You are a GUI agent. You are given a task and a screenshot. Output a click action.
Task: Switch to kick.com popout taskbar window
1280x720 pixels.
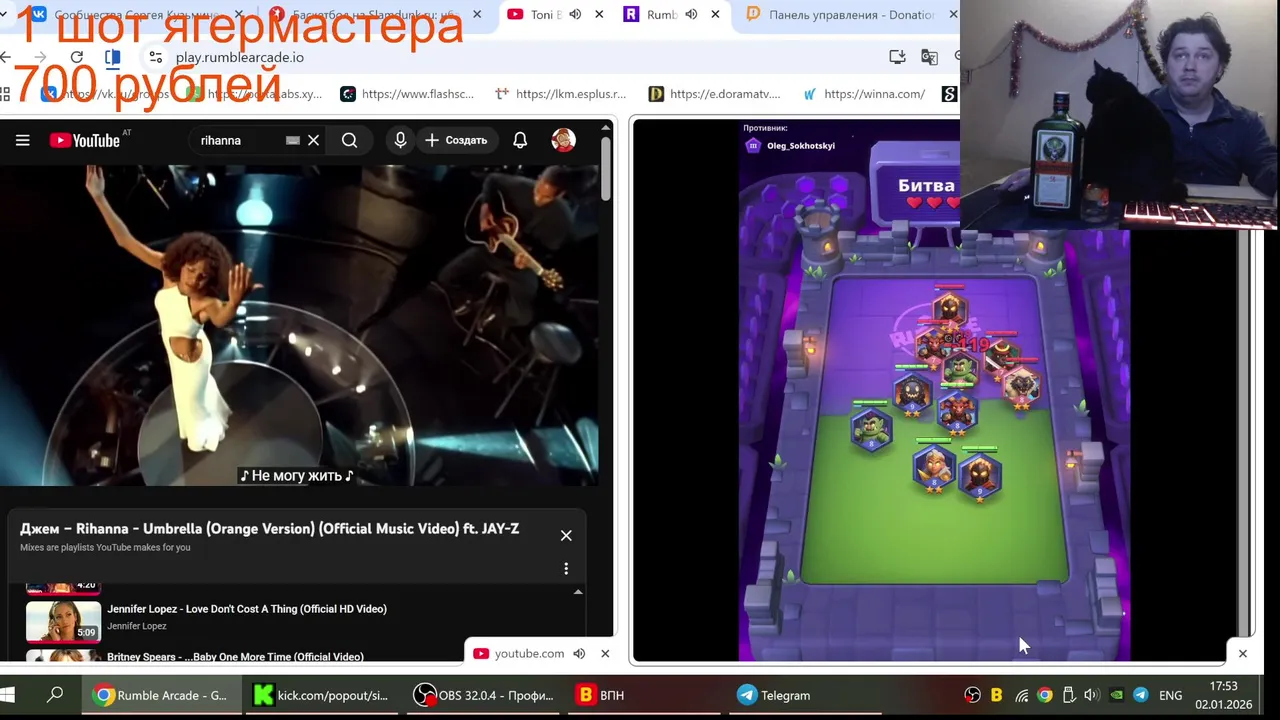(x=321, y=695)
